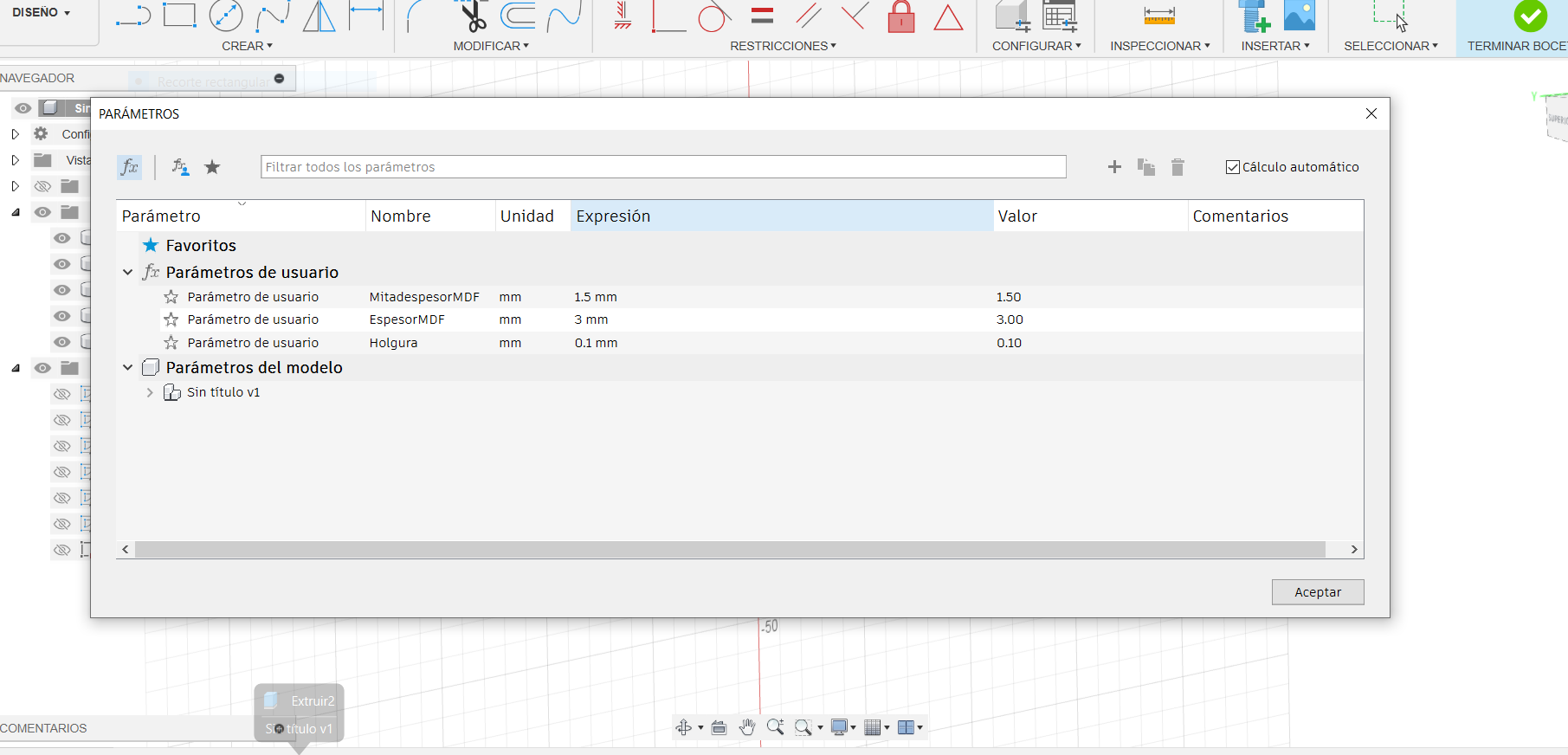Add a user parameter with the plus icon

coord(1114,167)
